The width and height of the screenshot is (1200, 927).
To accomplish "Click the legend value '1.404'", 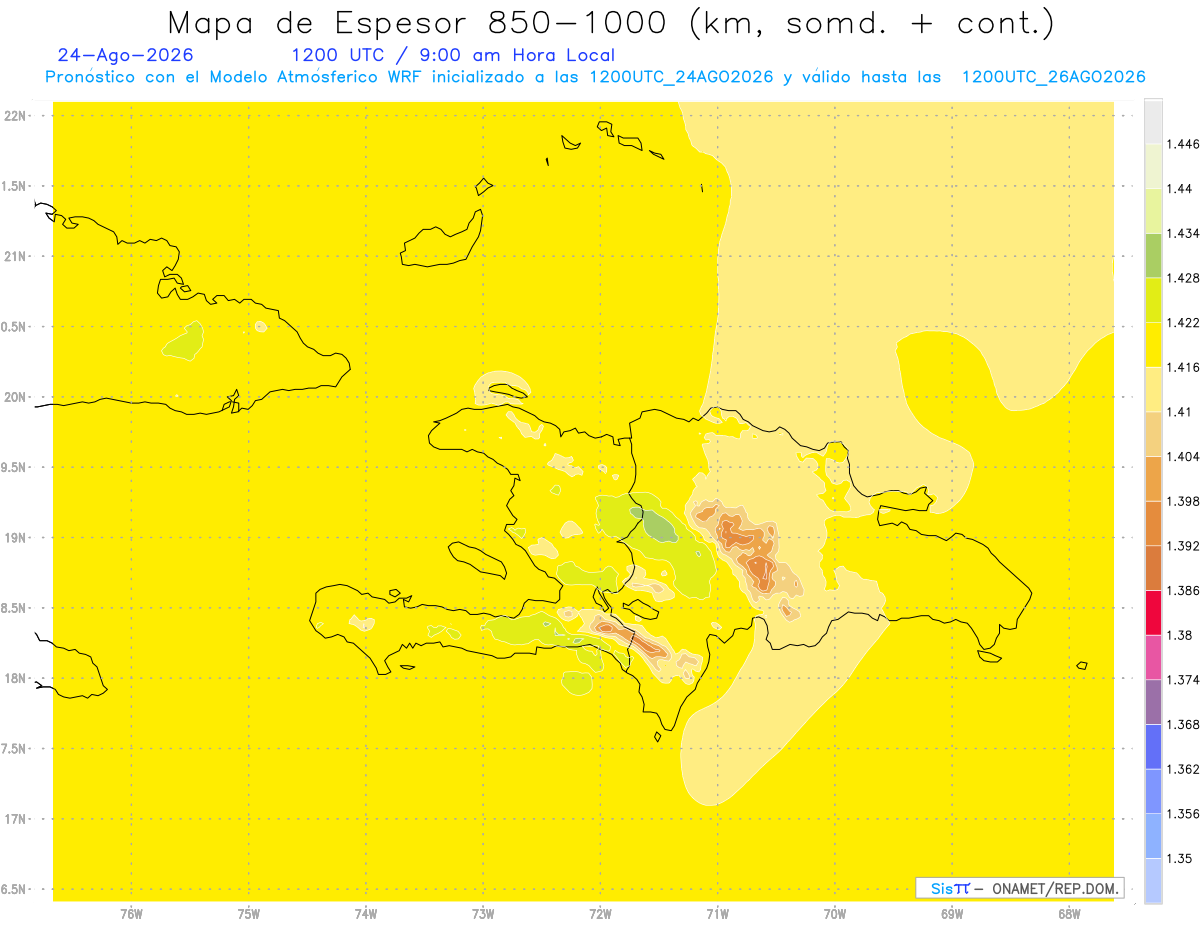I will click(x=1183, y=456).
